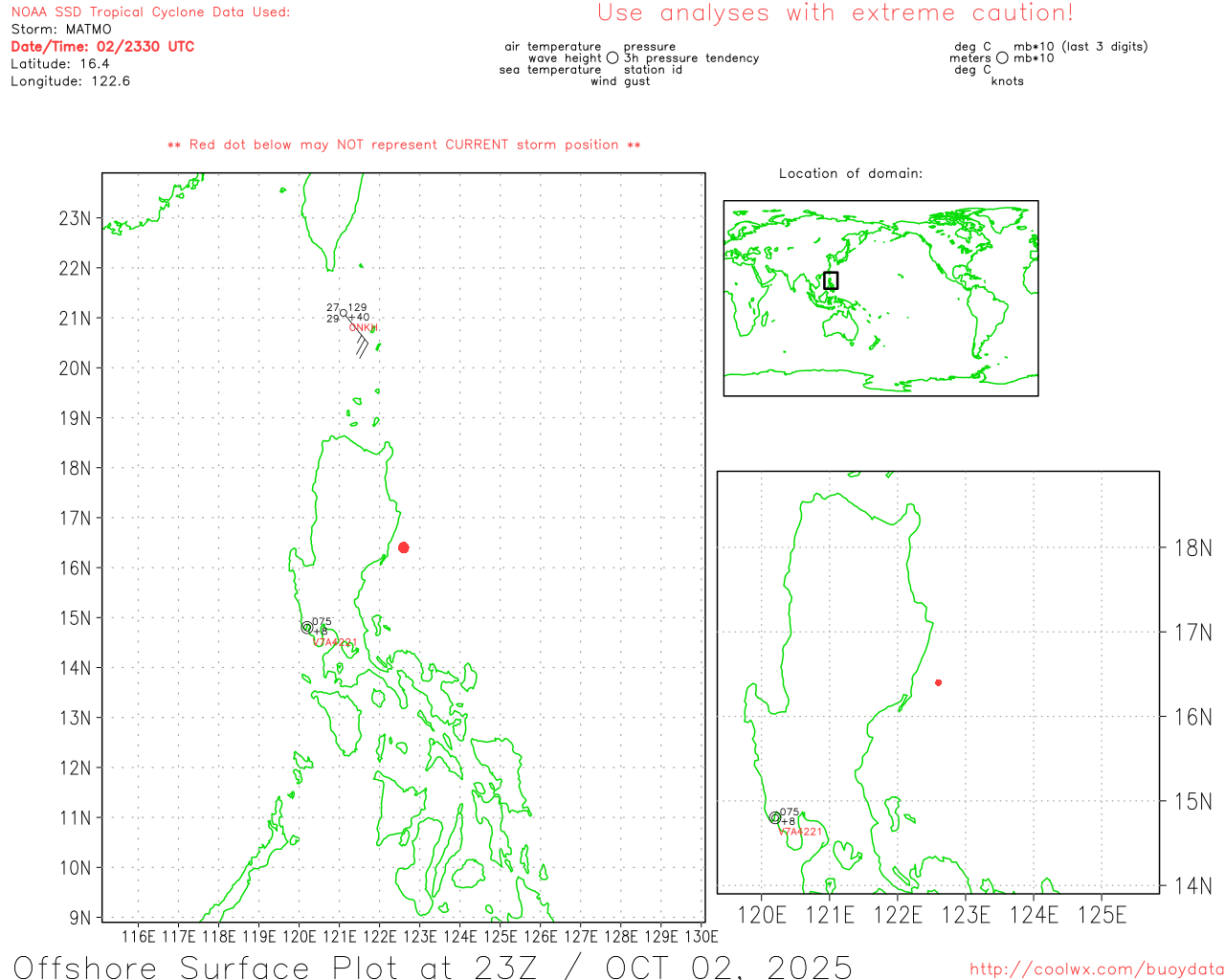Viewport: 1225px width, 980px height.
Task: Click the red storm dot in zoomed inset map
Action: point(938,682)
